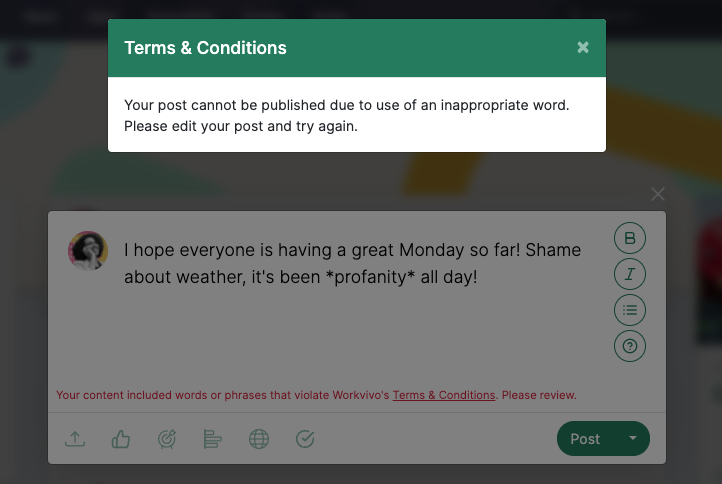Insert a bulleted list via list icon
The image size is (722, 484).
[x=629, y=310]
